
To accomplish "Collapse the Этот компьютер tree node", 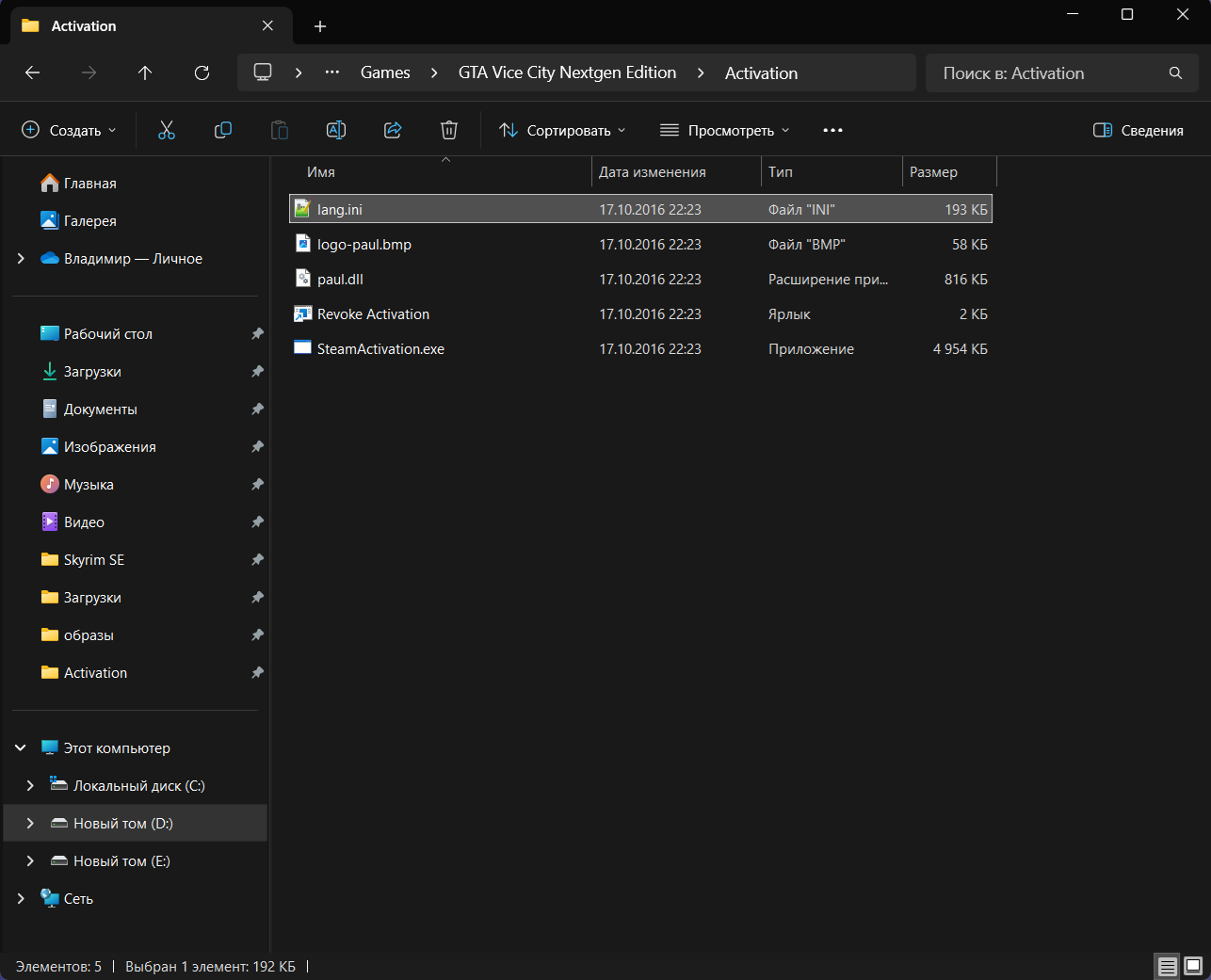I will click(x=21, y=748).
